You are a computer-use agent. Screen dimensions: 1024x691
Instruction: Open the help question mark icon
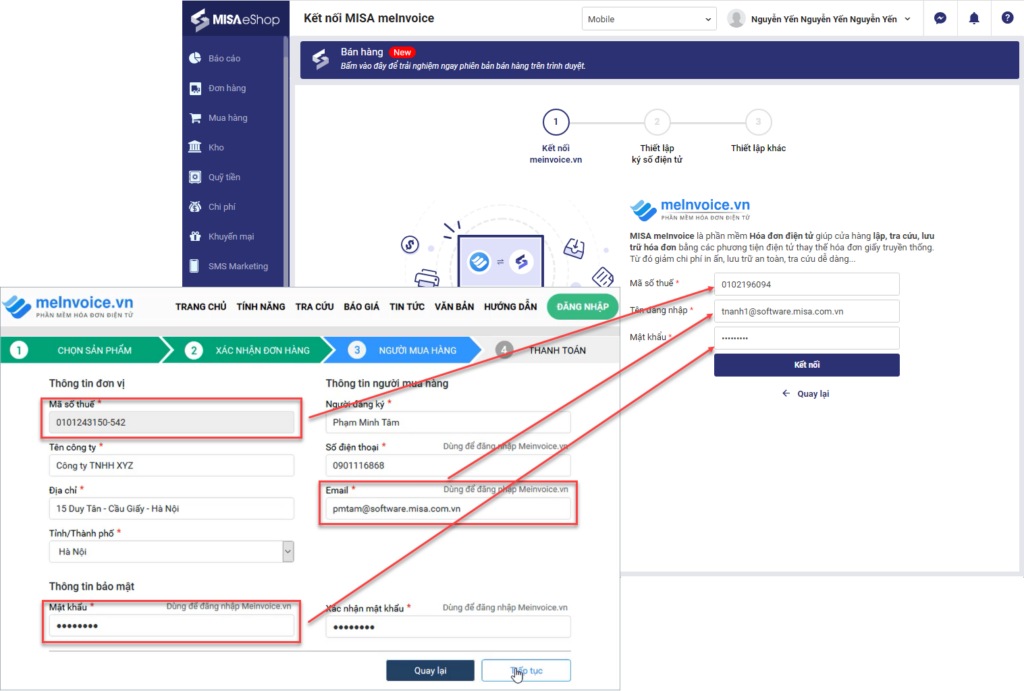(1007, 18)
